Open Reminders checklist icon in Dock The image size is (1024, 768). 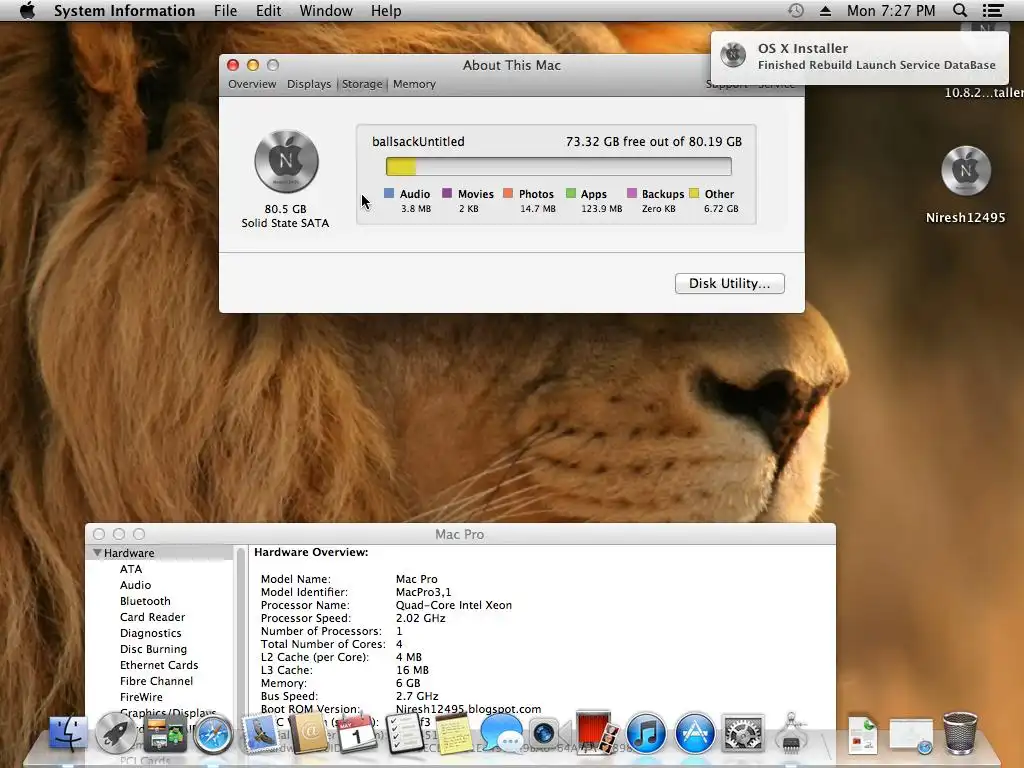[405, 733]
